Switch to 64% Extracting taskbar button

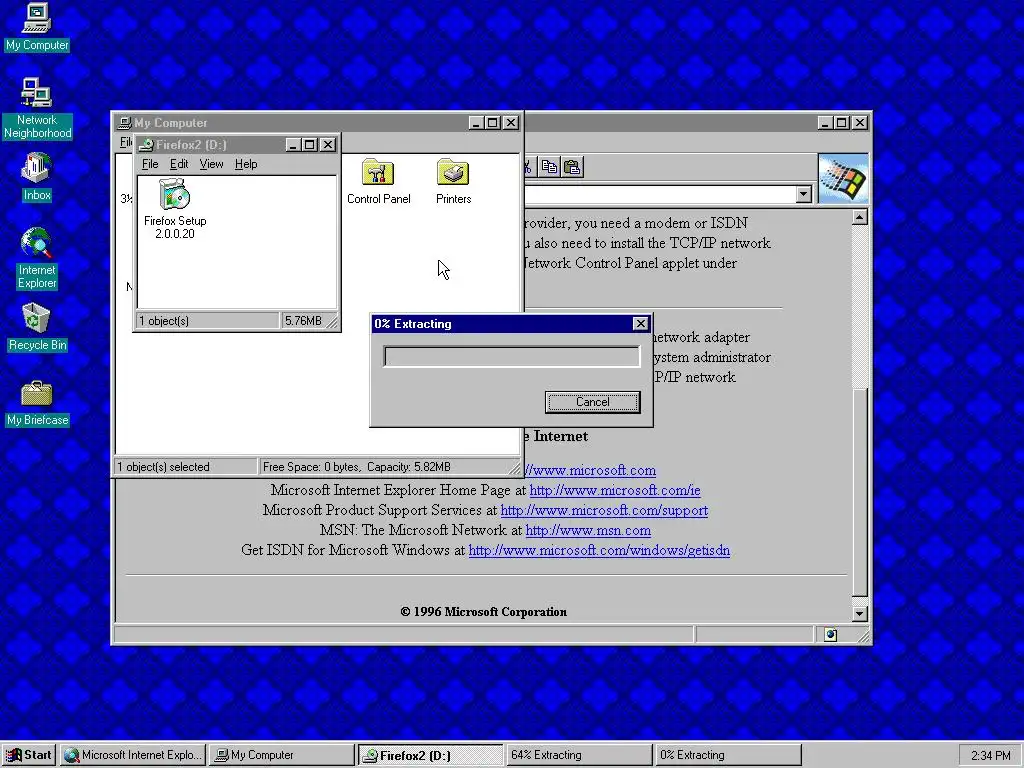click(x=579, y=755)
